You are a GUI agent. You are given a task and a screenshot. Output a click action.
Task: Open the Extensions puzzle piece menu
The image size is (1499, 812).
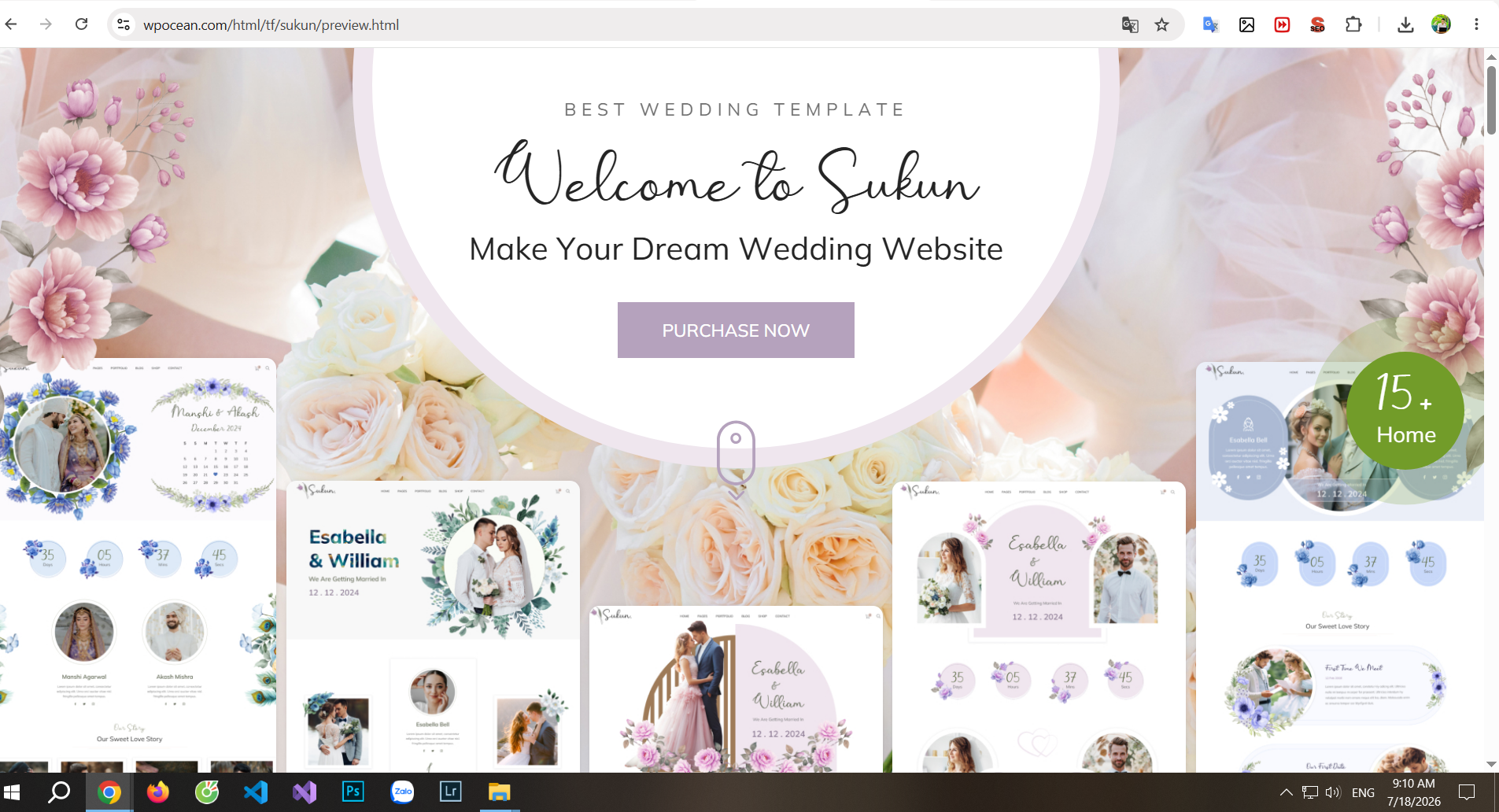1353,24
